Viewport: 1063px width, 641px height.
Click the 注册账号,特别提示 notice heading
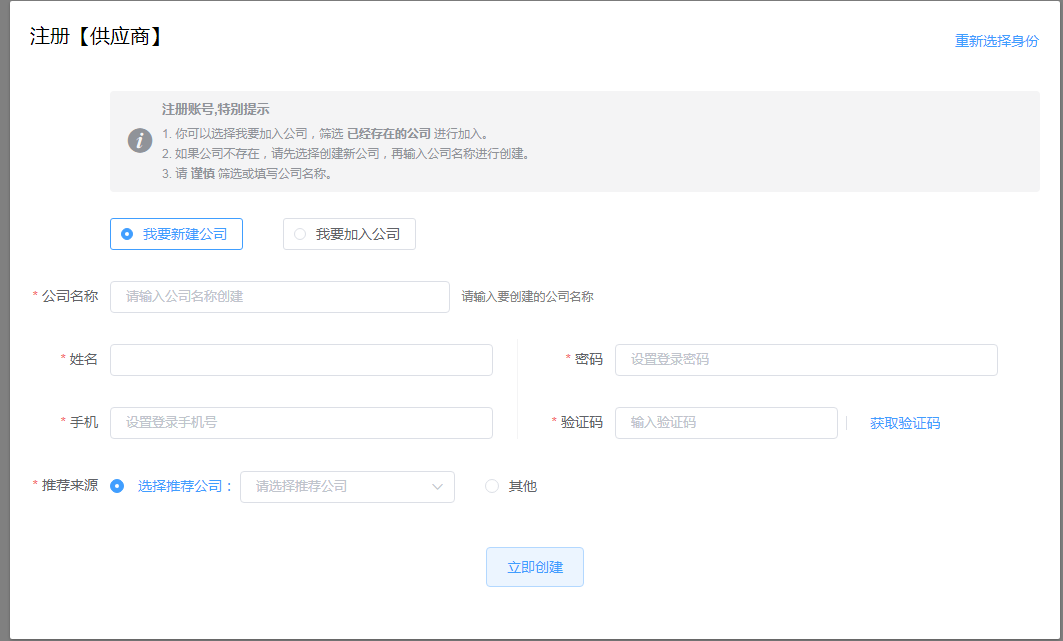click(215, 109)
